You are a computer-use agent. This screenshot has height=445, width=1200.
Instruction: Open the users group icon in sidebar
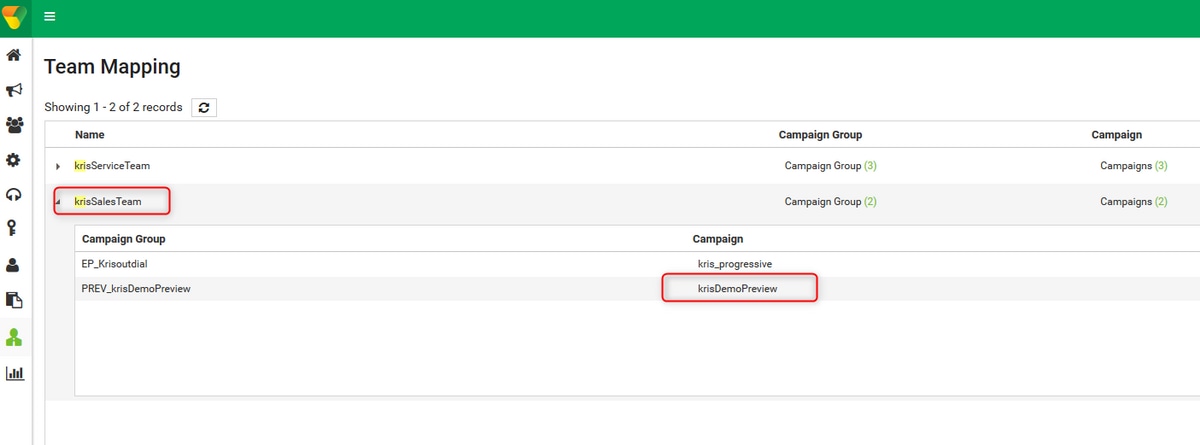[14, 125]
